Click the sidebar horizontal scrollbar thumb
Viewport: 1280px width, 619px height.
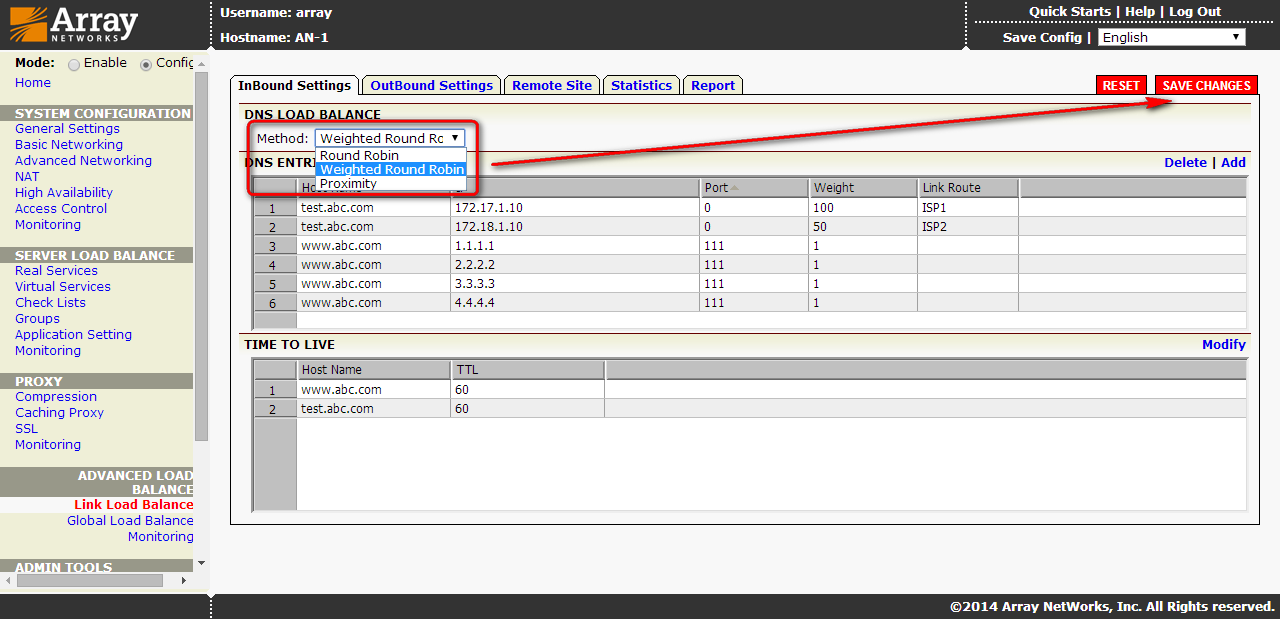point(89,580)
